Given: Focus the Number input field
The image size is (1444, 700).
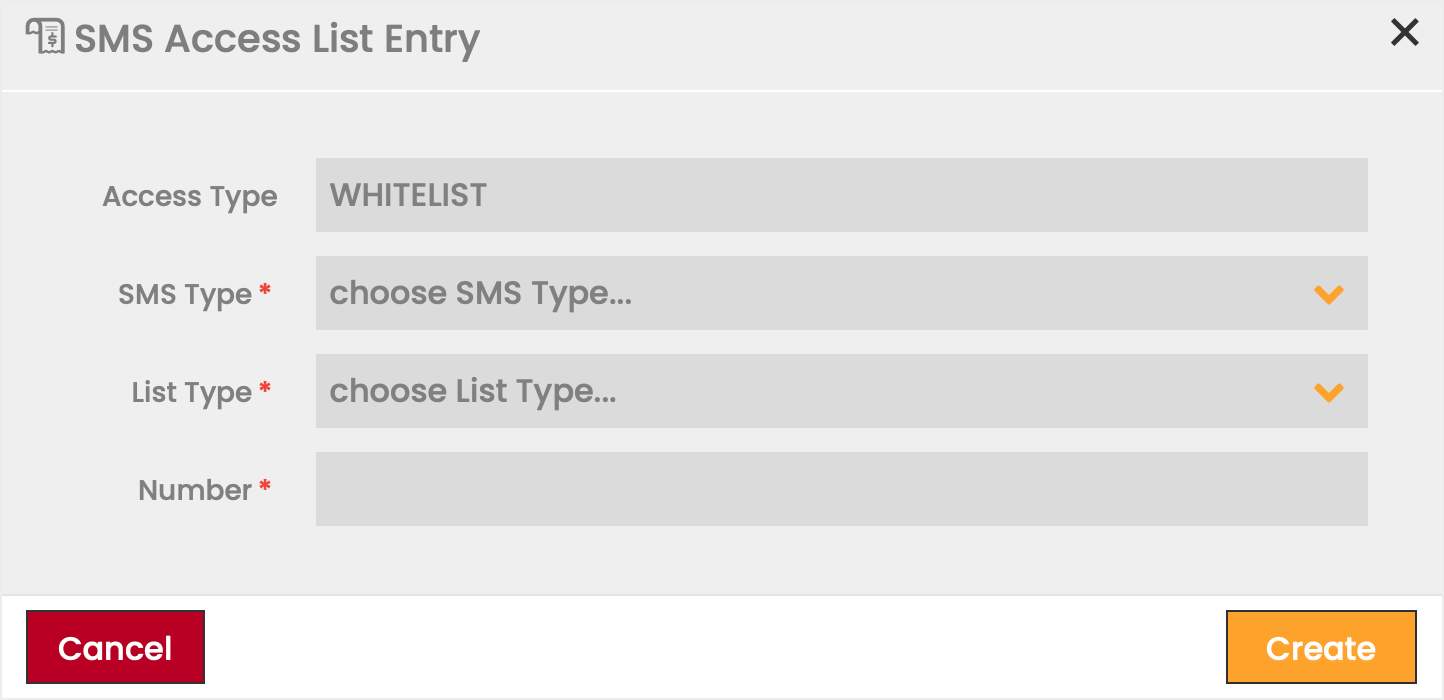Looking at the screenshot, I should tap(840, 489).
